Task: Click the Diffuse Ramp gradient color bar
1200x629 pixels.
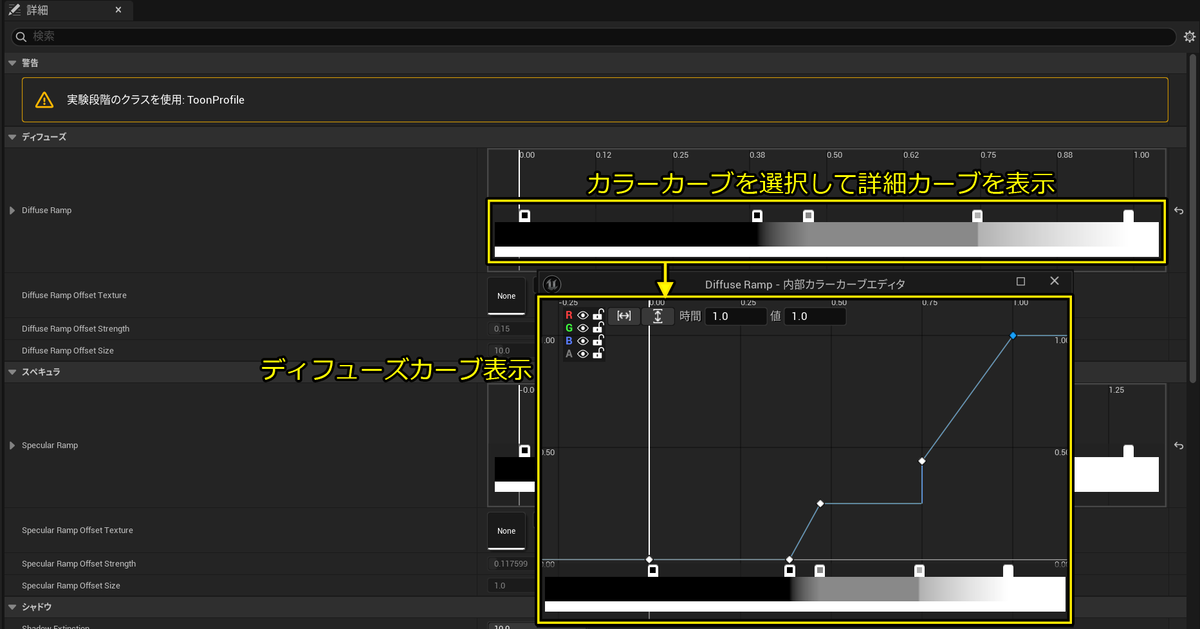Action: 826,239
